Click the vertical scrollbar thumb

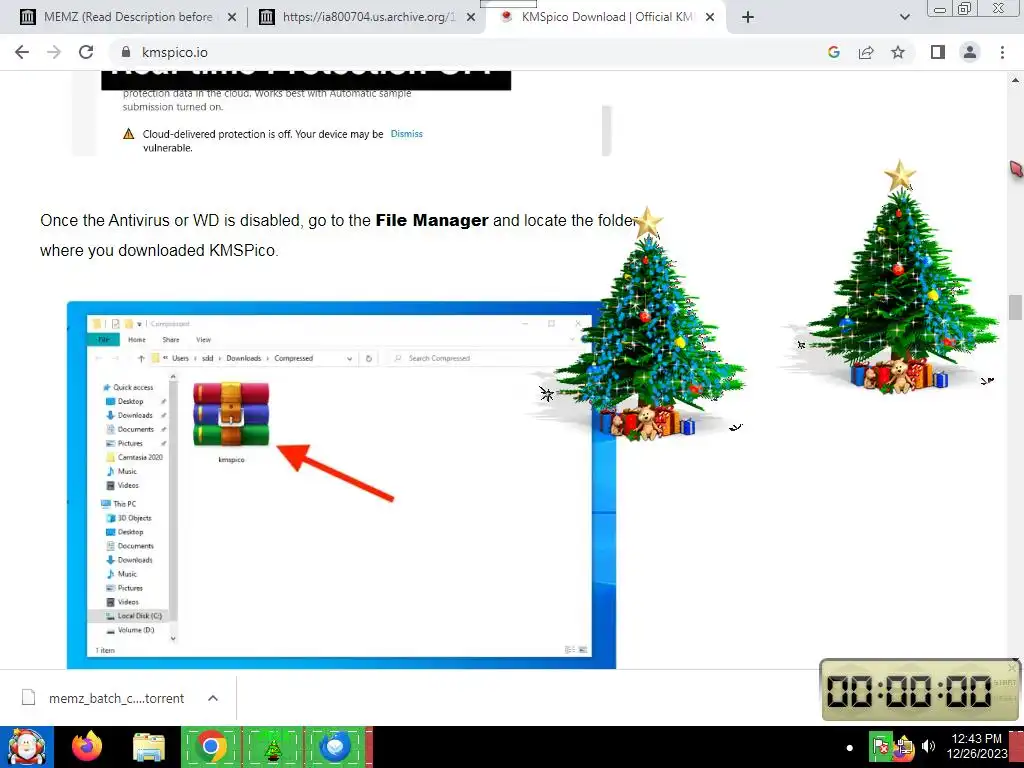1015,308
